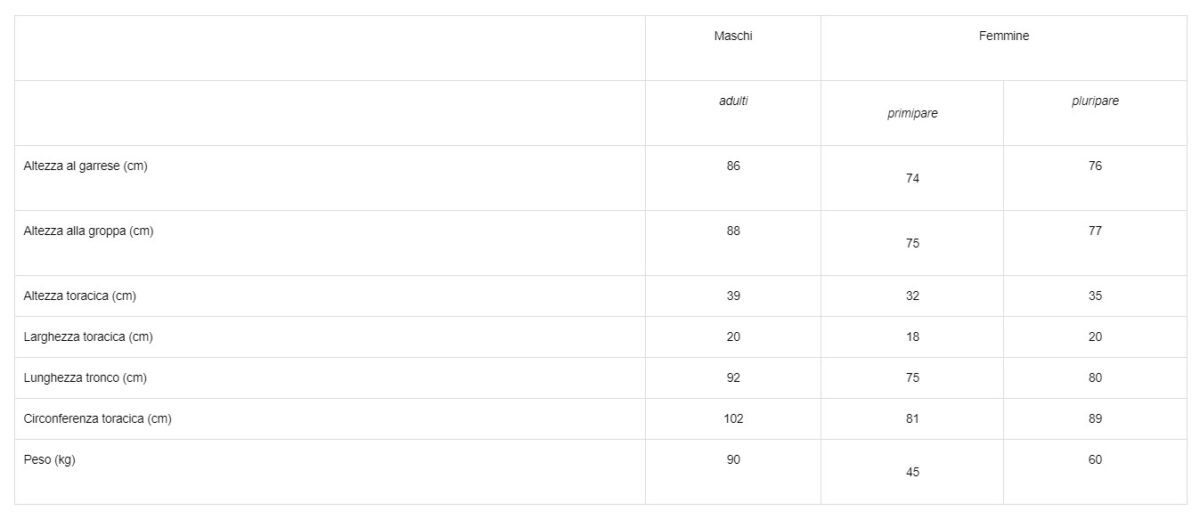The width and height of the screenshot is (1200, 519).
Task: Select the "primipare" subheader cell
Action: [912, 114]
